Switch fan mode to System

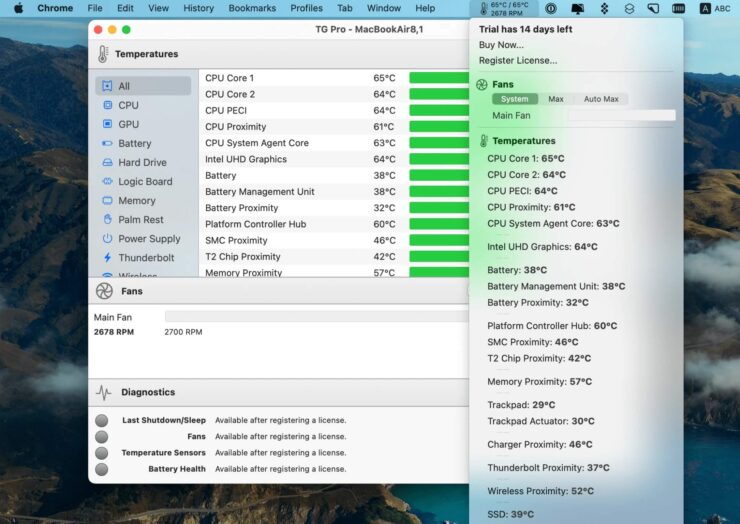point(515,99)
